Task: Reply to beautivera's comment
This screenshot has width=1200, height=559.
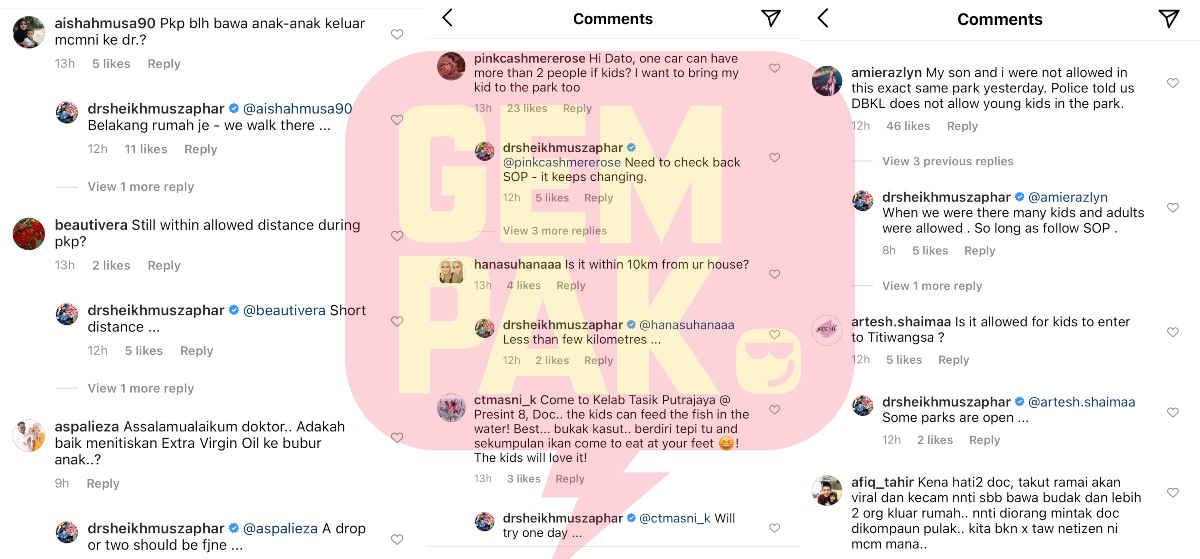Action: pos(164,265)
